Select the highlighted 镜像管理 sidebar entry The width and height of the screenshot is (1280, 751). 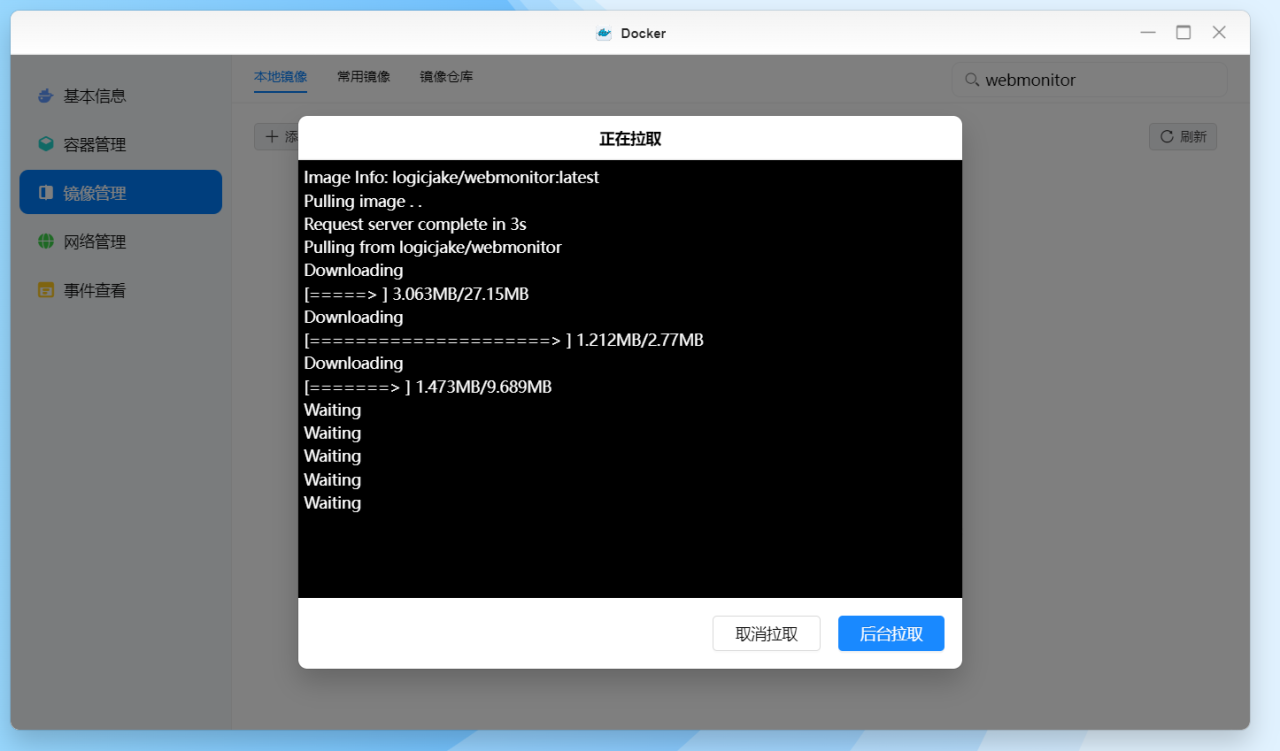pyautogui.click(x=120, y=191)
